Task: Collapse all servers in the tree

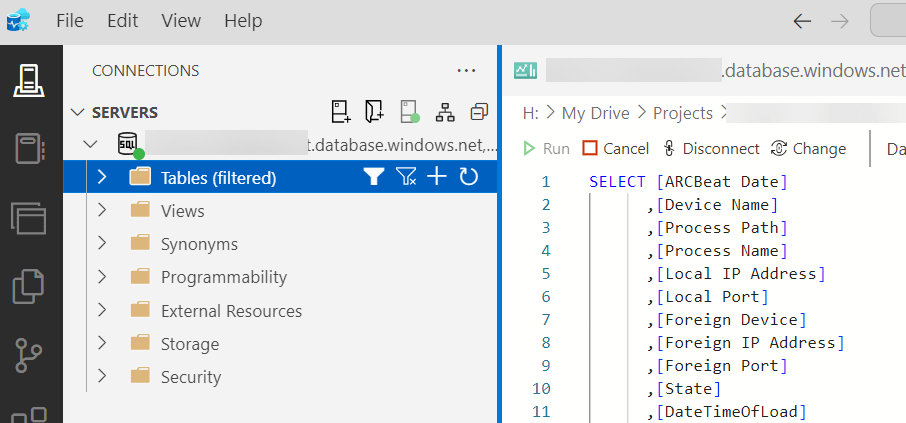Action: [x=479, y=111]
